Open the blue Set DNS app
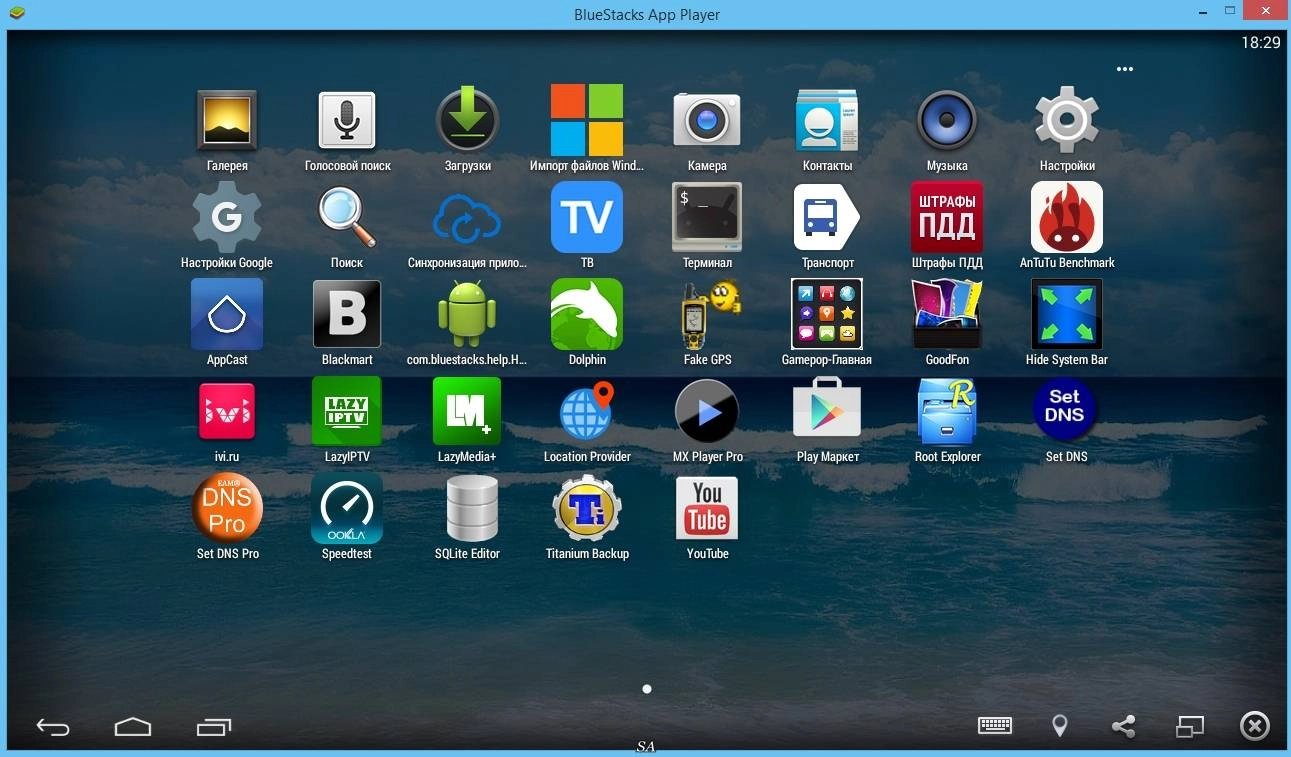The height and width of the screenshot is (757, 1291). [x=1065, y=411]
